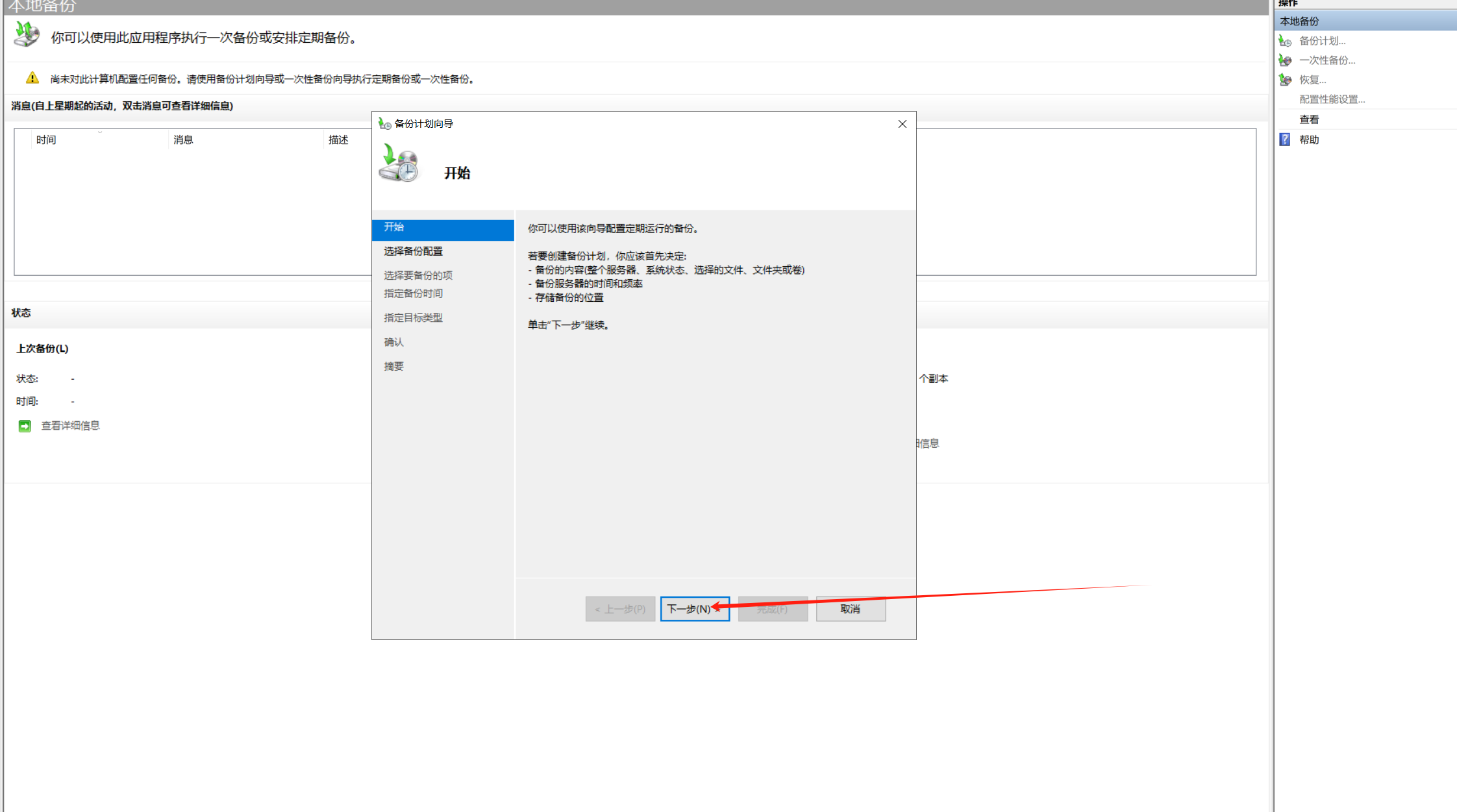Click the green arrow view details icon
This screenshot has height=812, width=1457.
pos(25,426)
